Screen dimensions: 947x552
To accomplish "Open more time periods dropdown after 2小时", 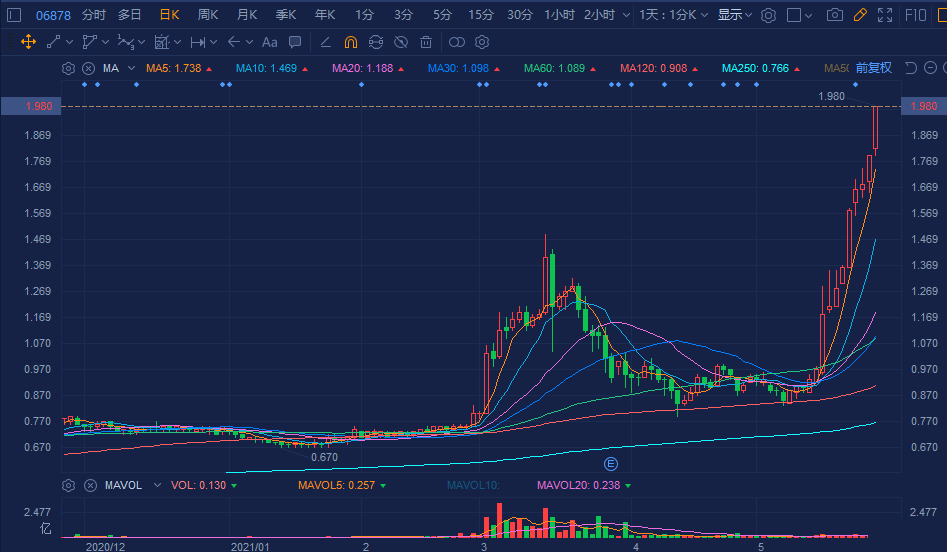I will [x=626, y=15].
